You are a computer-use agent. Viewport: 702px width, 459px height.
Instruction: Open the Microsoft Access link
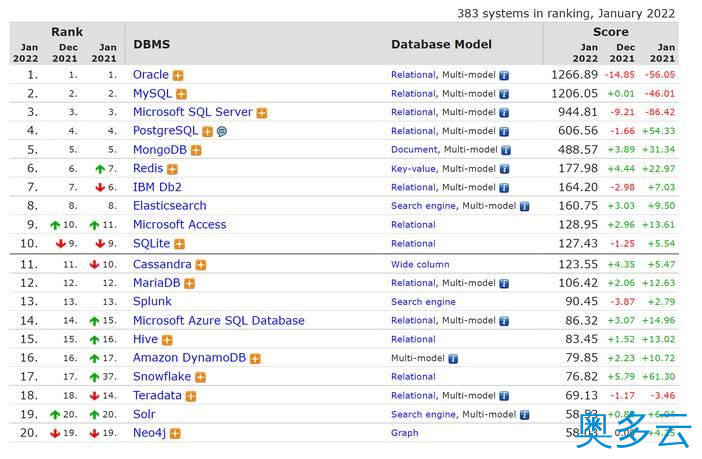click(x=180, y=224)
